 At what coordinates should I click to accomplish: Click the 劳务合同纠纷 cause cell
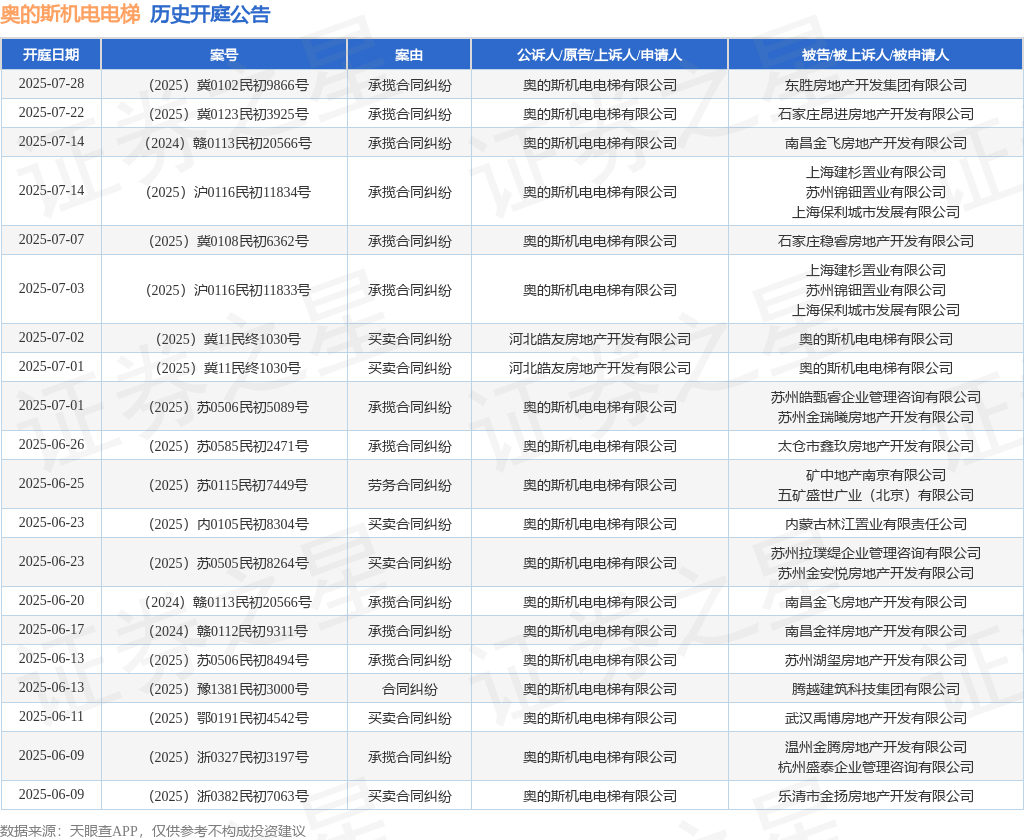click(409, 485)
